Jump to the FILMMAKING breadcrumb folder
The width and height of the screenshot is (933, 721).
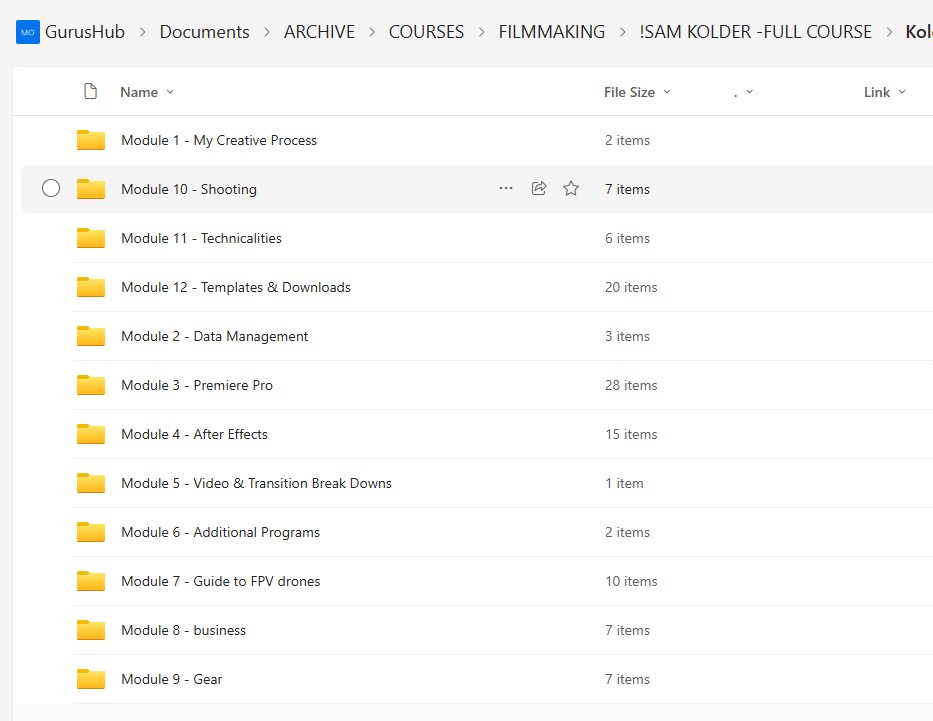[x=551, y=32]
